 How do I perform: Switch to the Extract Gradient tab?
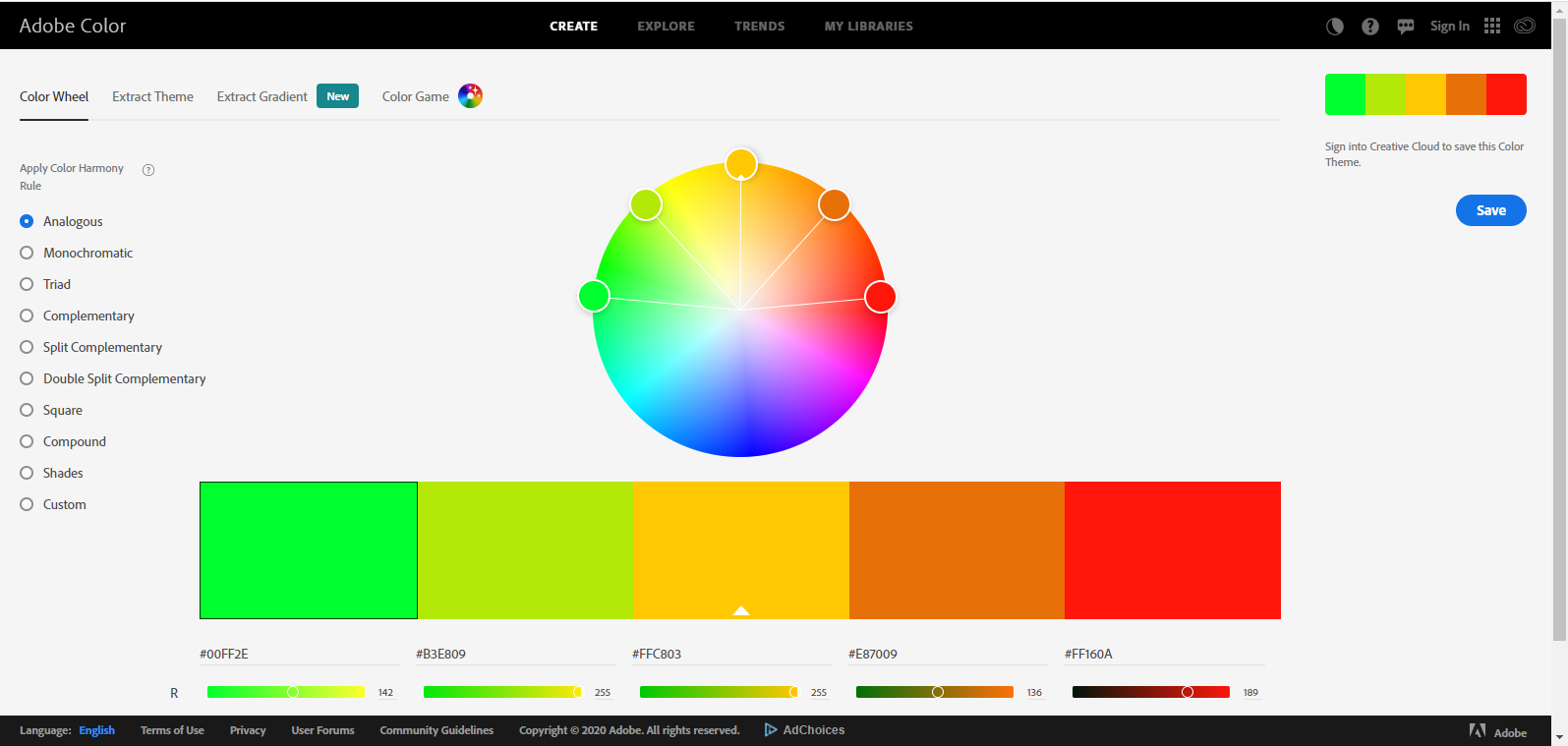(262, 96)
